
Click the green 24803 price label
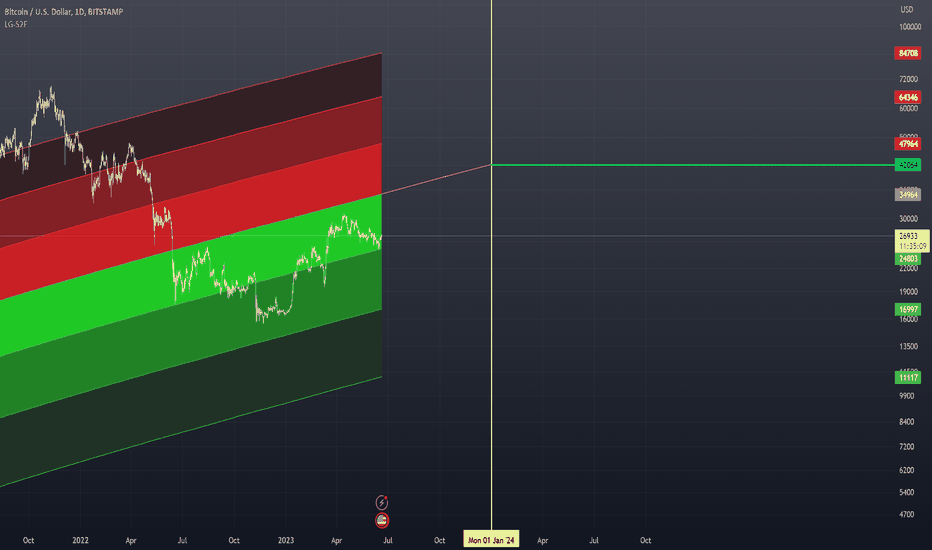(x=908, y=259)
